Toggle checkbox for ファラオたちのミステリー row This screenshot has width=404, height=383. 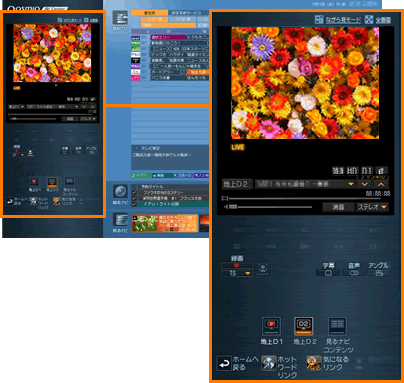tap(134, 193)
